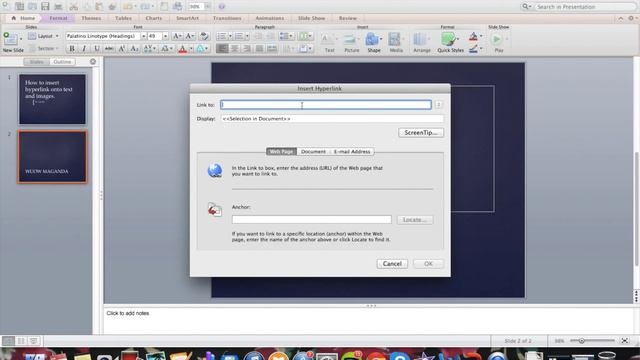
Task: Open the character spacing AV dropdown
Action: click(149, 49)
